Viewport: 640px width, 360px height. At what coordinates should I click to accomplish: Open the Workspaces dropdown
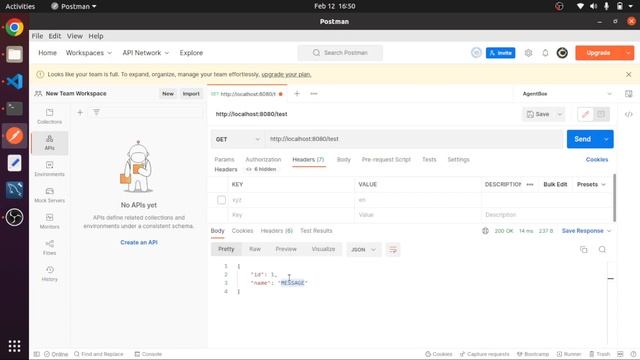[89, 53]
